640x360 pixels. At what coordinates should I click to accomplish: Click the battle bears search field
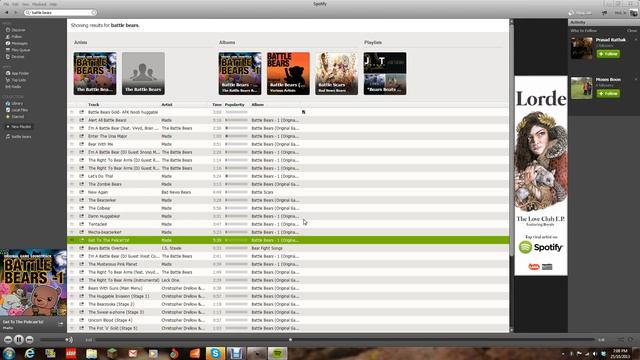tap(59, 13)
